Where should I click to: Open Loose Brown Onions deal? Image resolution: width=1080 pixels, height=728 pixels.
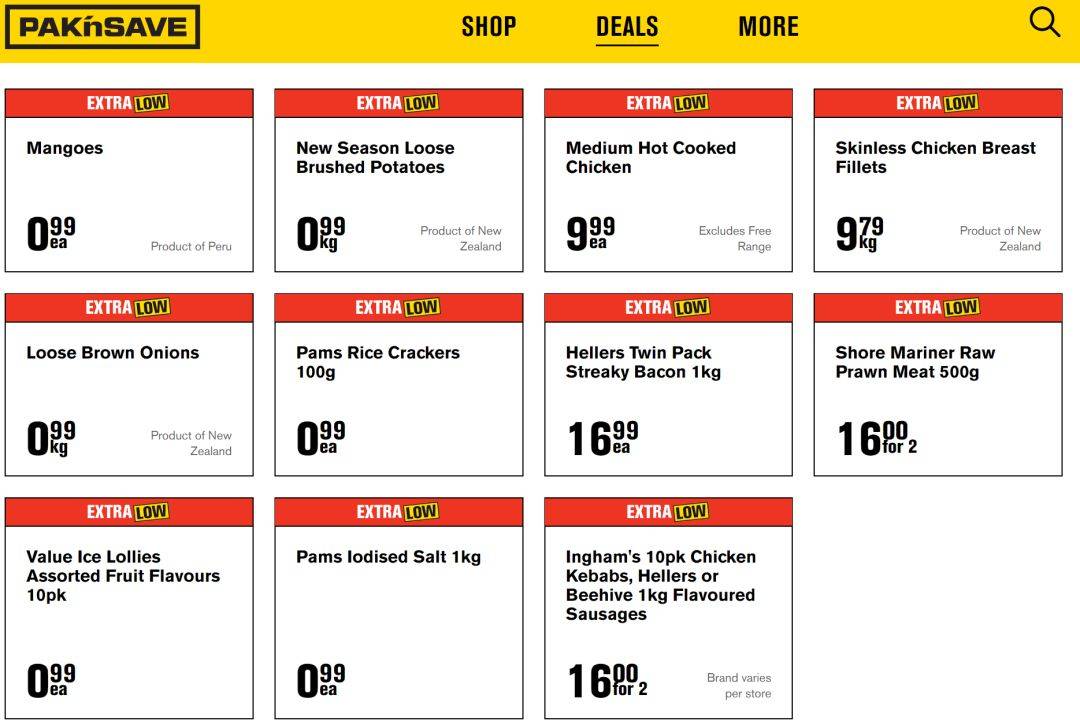click(x=129, y=384)
